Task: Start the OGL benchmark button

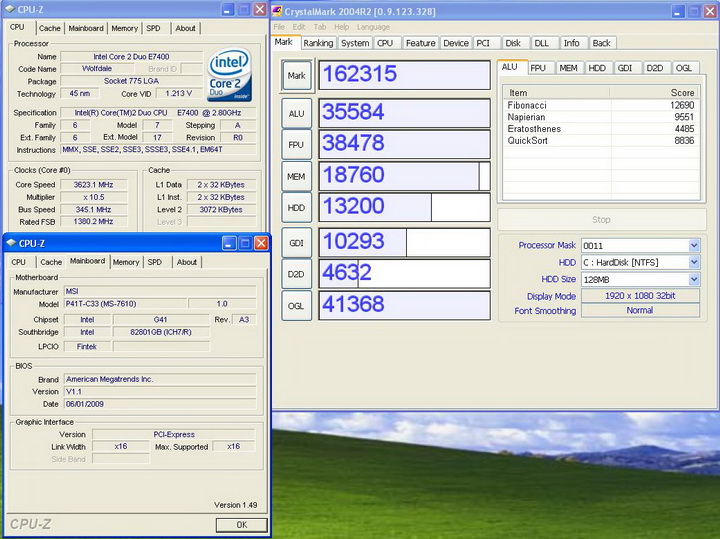Action: 296,306
